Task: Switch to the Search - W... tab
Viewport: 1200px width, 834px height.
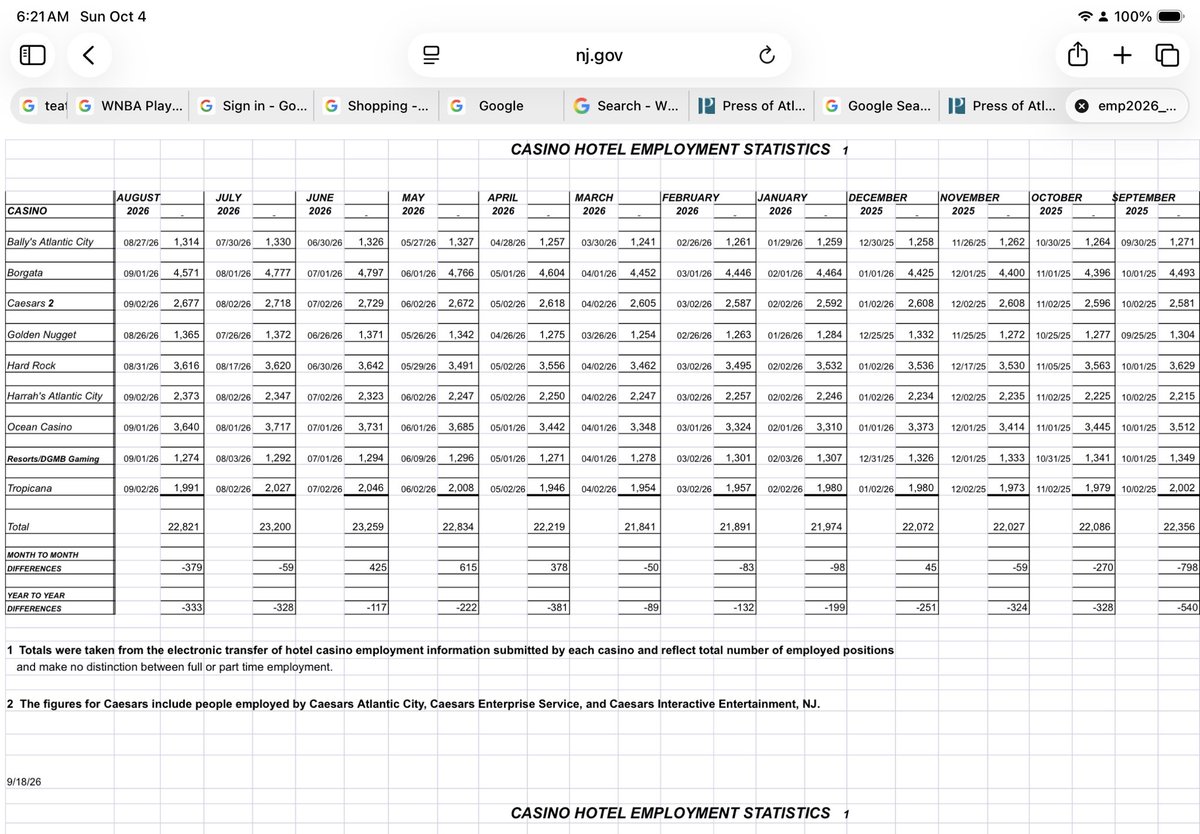Action: pyautogui.click(x=625, y=106)
